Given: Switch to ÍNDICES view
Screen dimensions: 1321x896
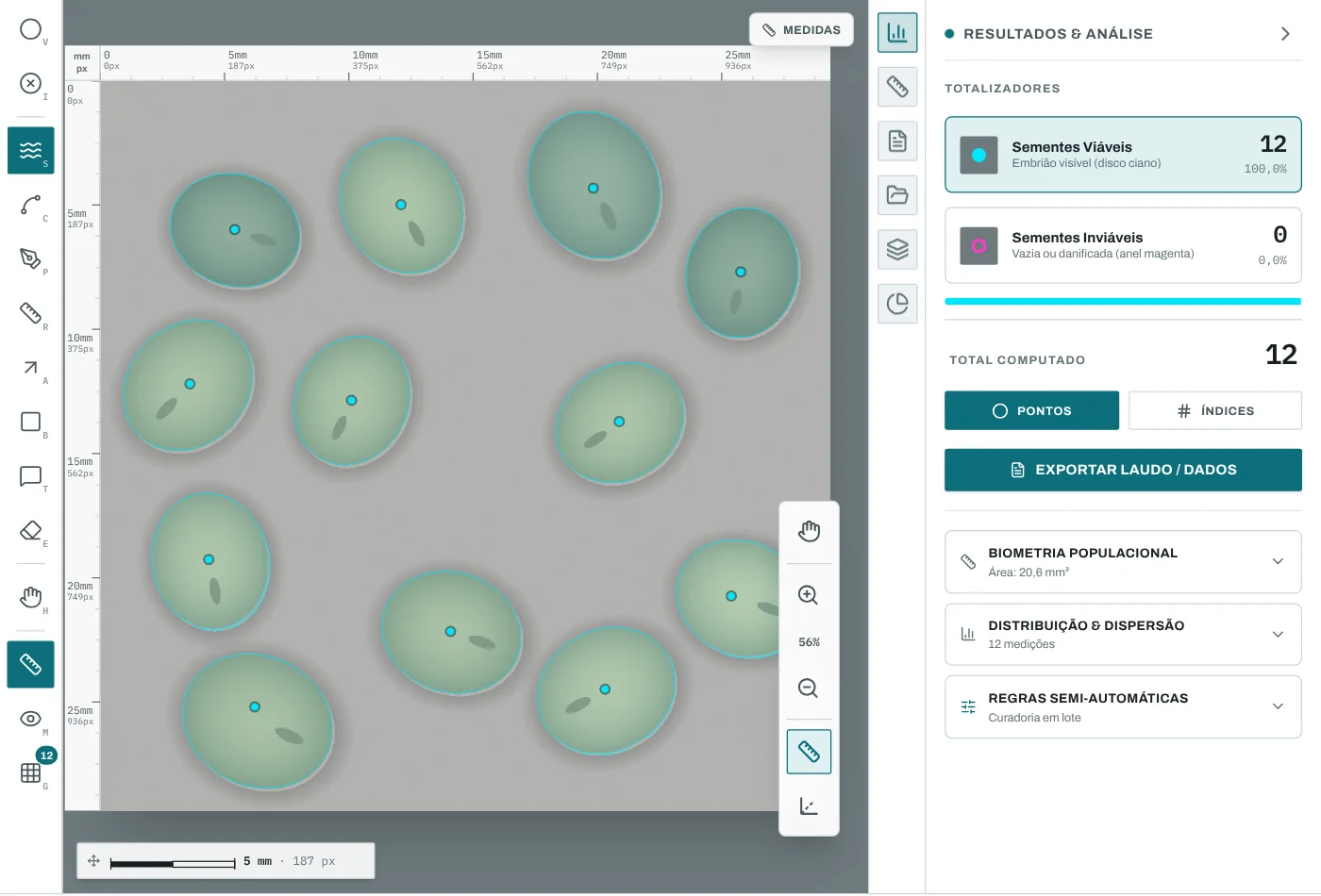Looking at the screenshot, I should tap(1215, 411).
